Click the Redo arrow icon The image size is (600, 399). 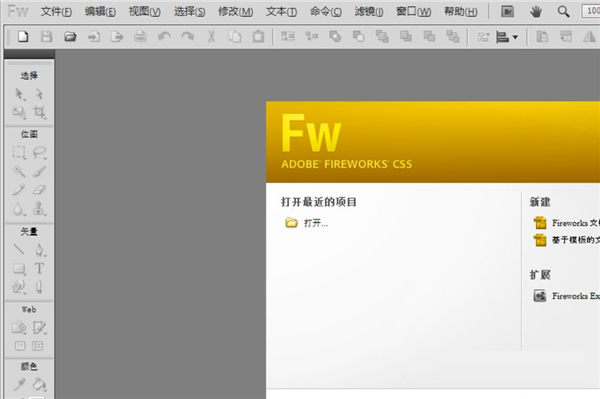click(188, 37)
